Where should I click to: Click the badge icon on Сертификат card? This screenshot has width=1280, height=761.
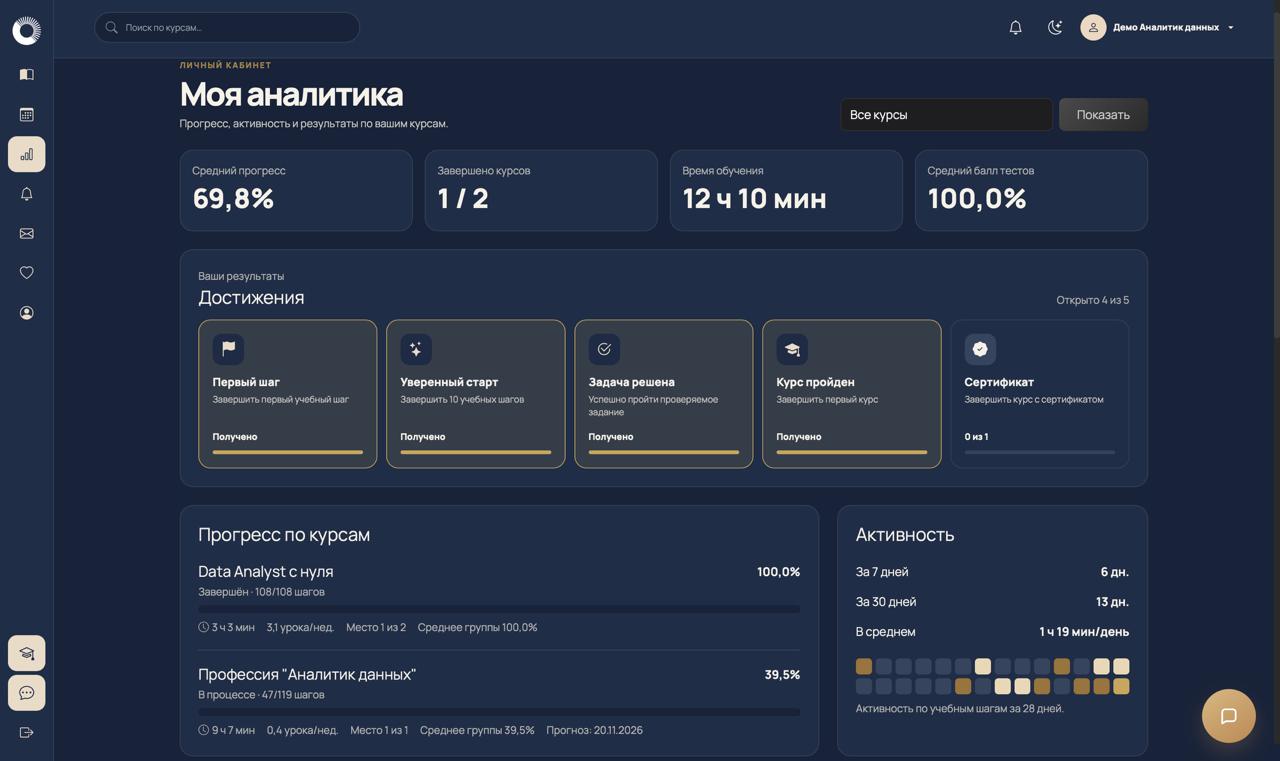tap(980, 349)
